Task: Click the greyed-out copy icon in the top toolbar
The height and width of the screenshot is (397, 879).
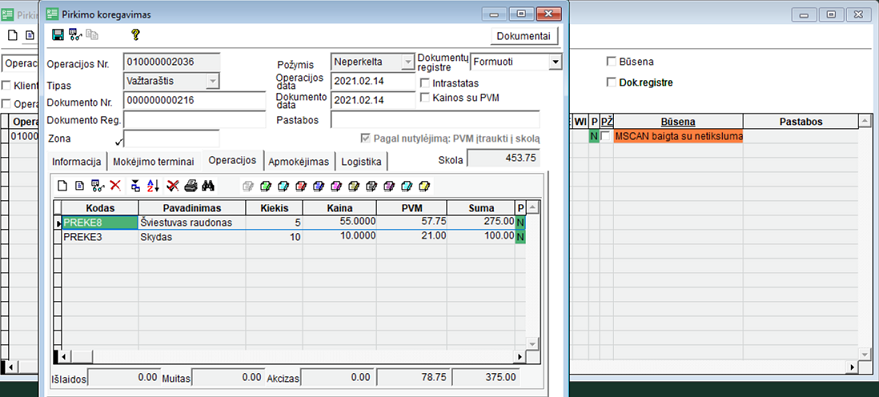Action: coord(92,35)
